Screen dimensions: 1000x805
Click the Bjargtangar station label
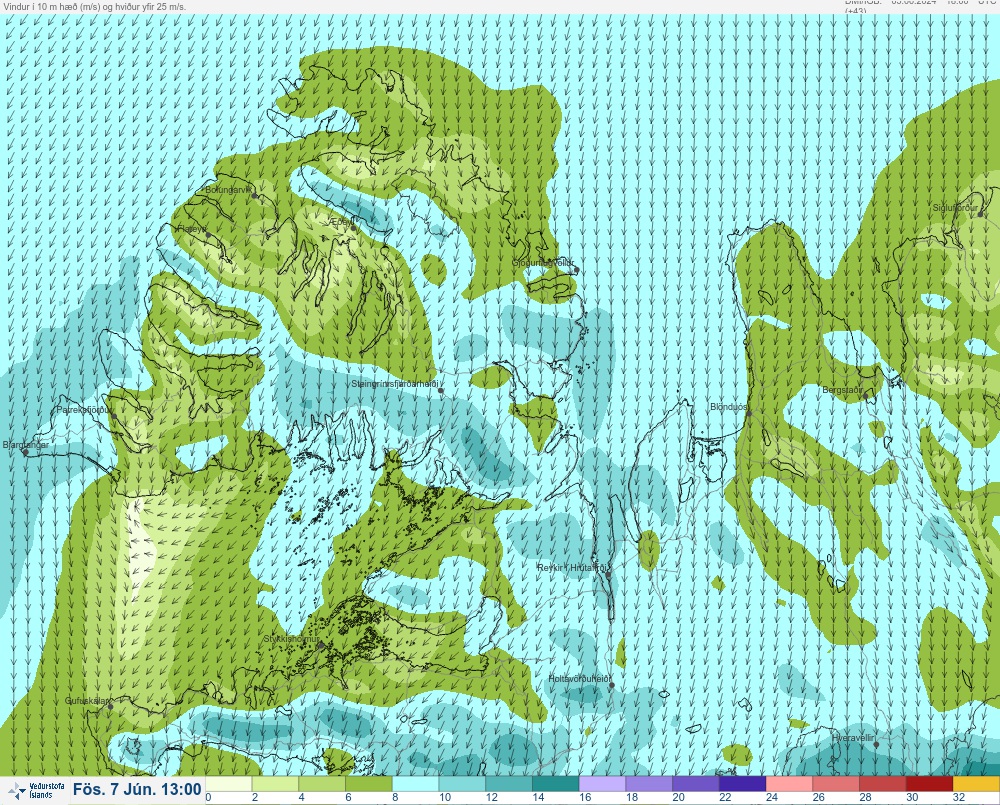point(26,445)
